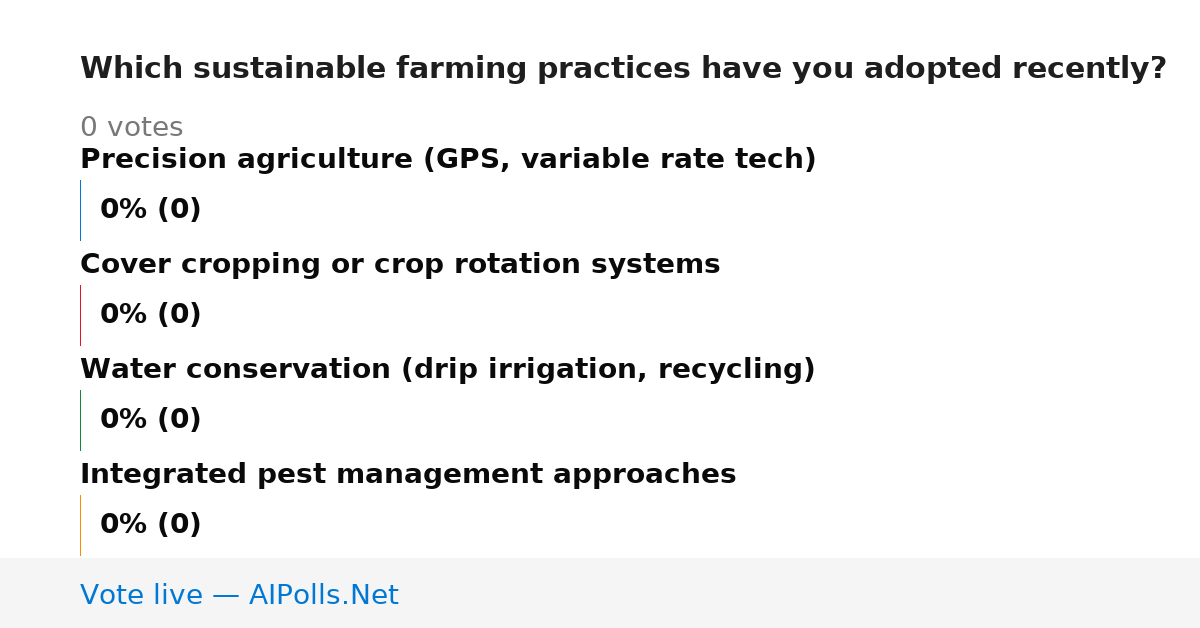Click the 0% (0) result under Precision agriculture
This screenshot has height=628, width=1200.
pyautogui.click(x=151, y=210)
